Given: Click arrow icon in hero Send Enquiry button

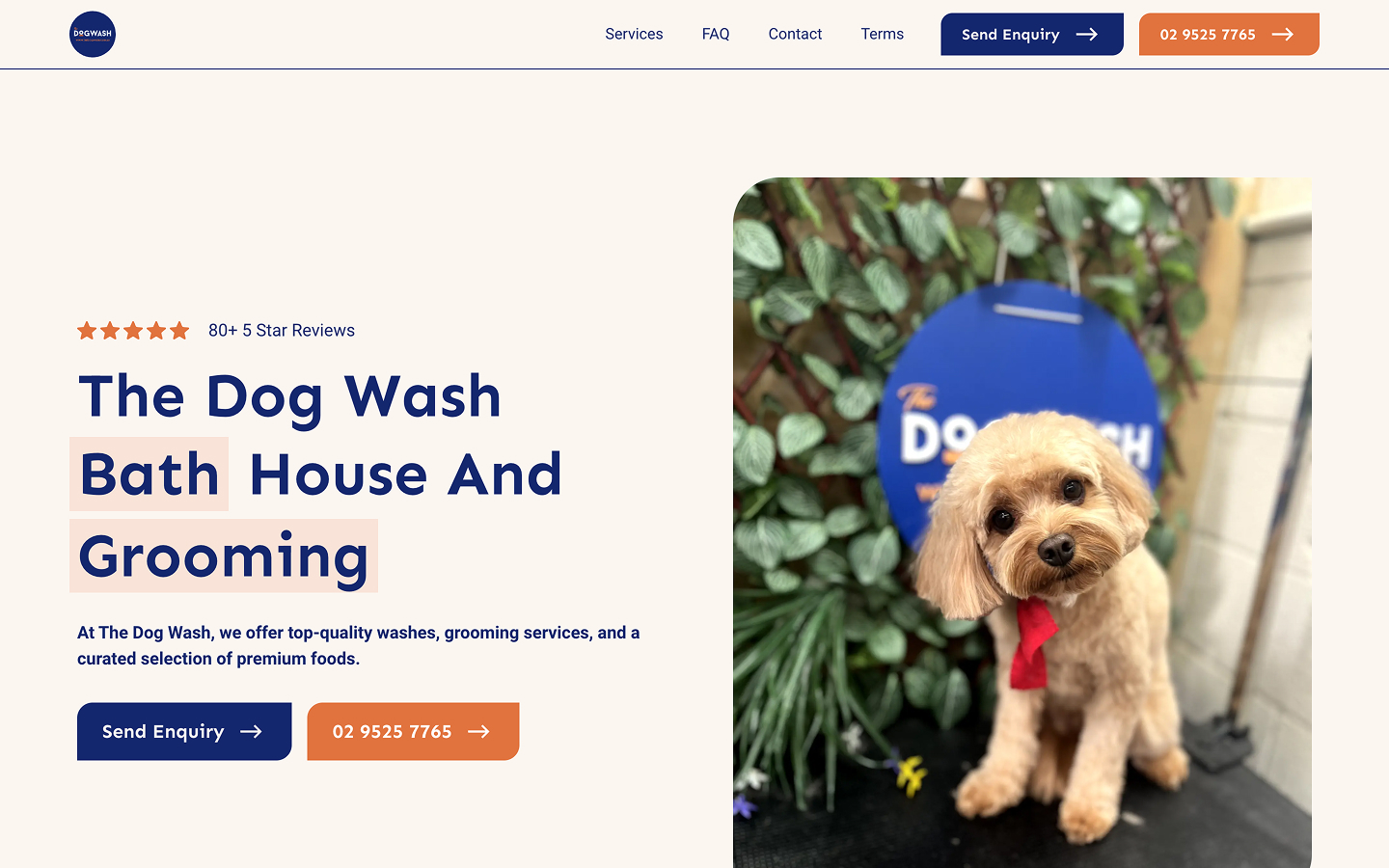Looking at the screenshot, I should [251, 732].
